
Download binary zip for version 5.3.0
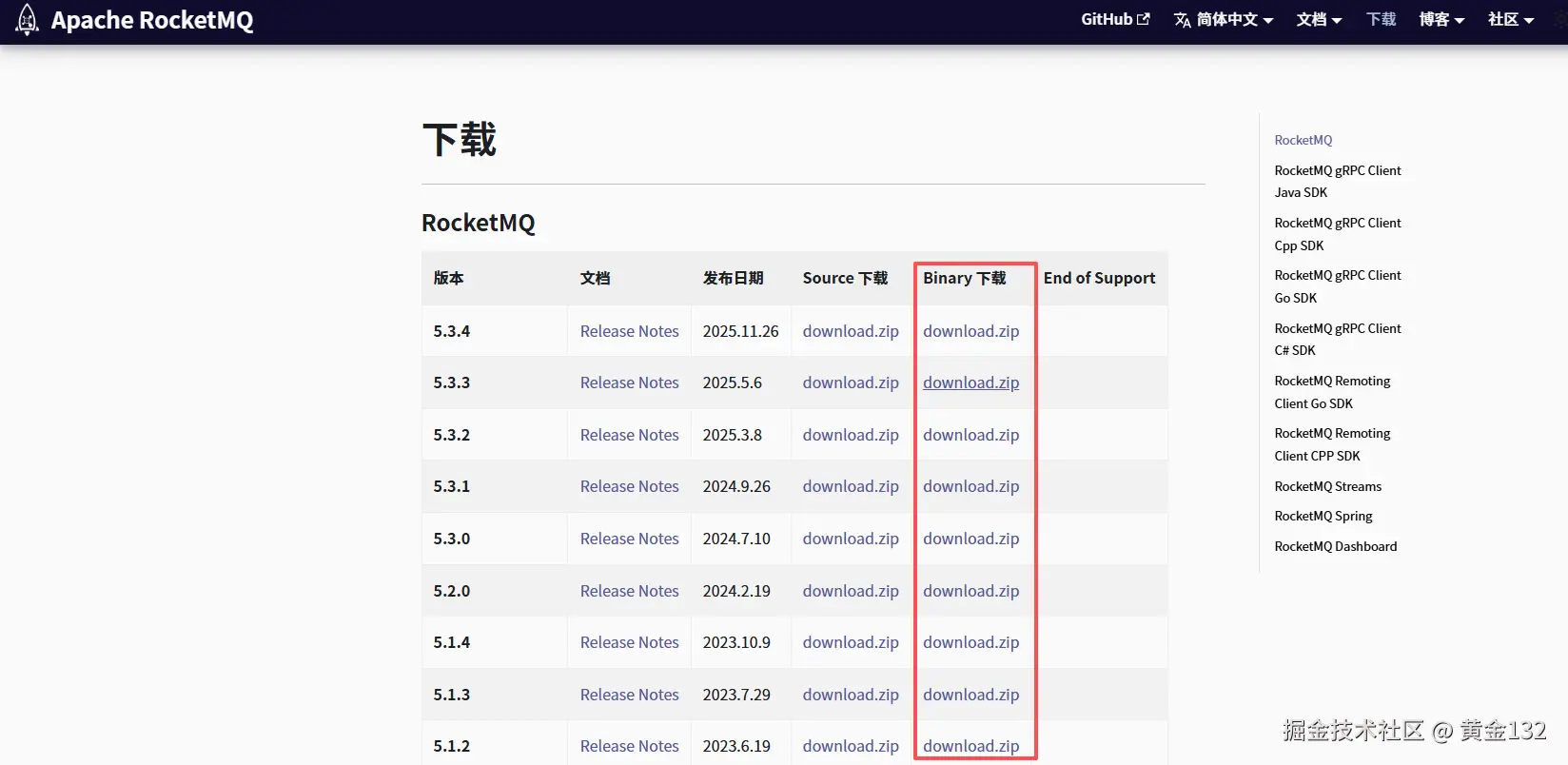970,539
